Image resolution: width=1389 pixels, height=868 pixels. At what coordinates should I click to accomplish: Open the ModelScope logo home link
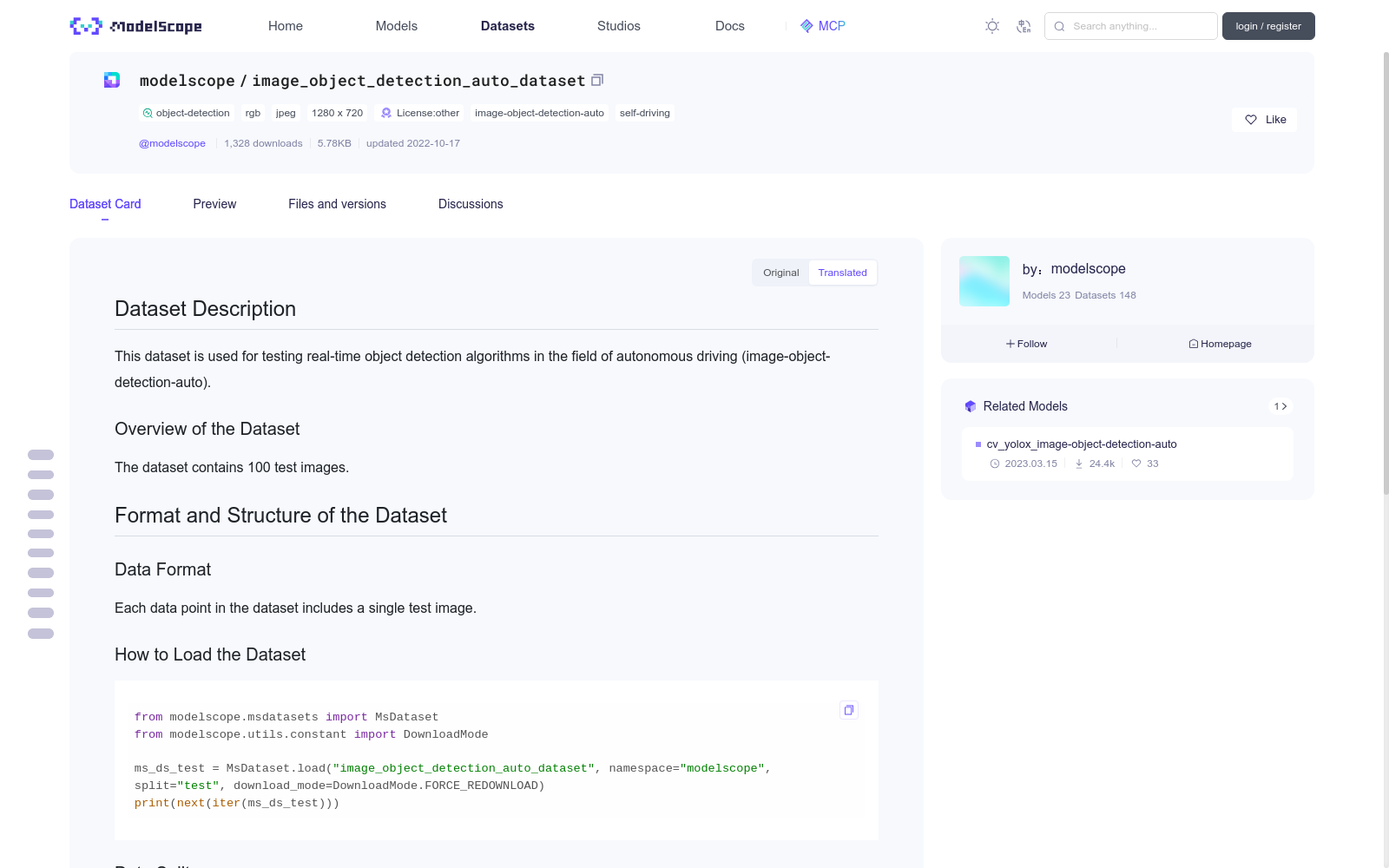135,26
